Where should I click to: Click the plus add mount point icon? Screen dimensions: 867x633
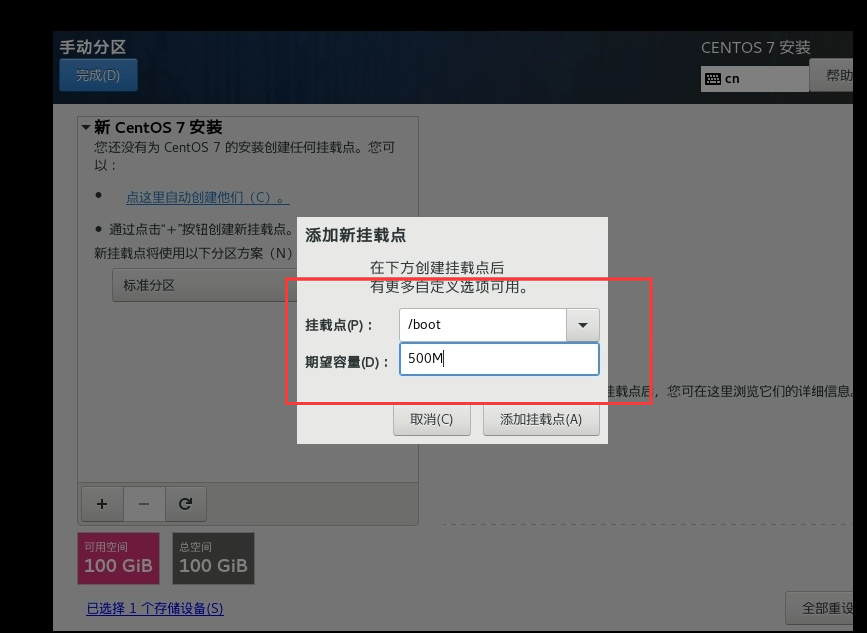(102, 504)
